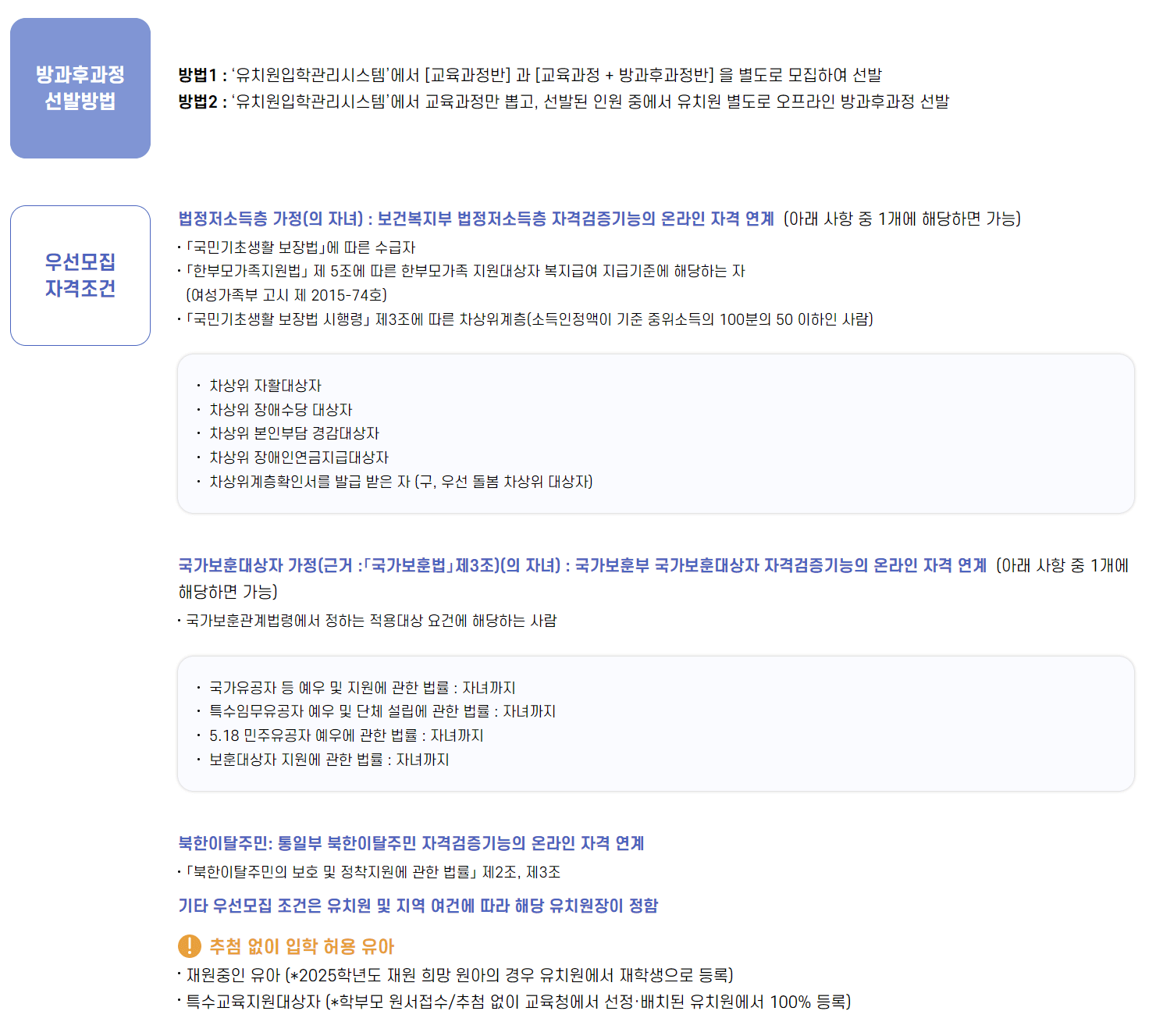Click (여성가족부 고시 제 2015-74호) text

[286, 295]
